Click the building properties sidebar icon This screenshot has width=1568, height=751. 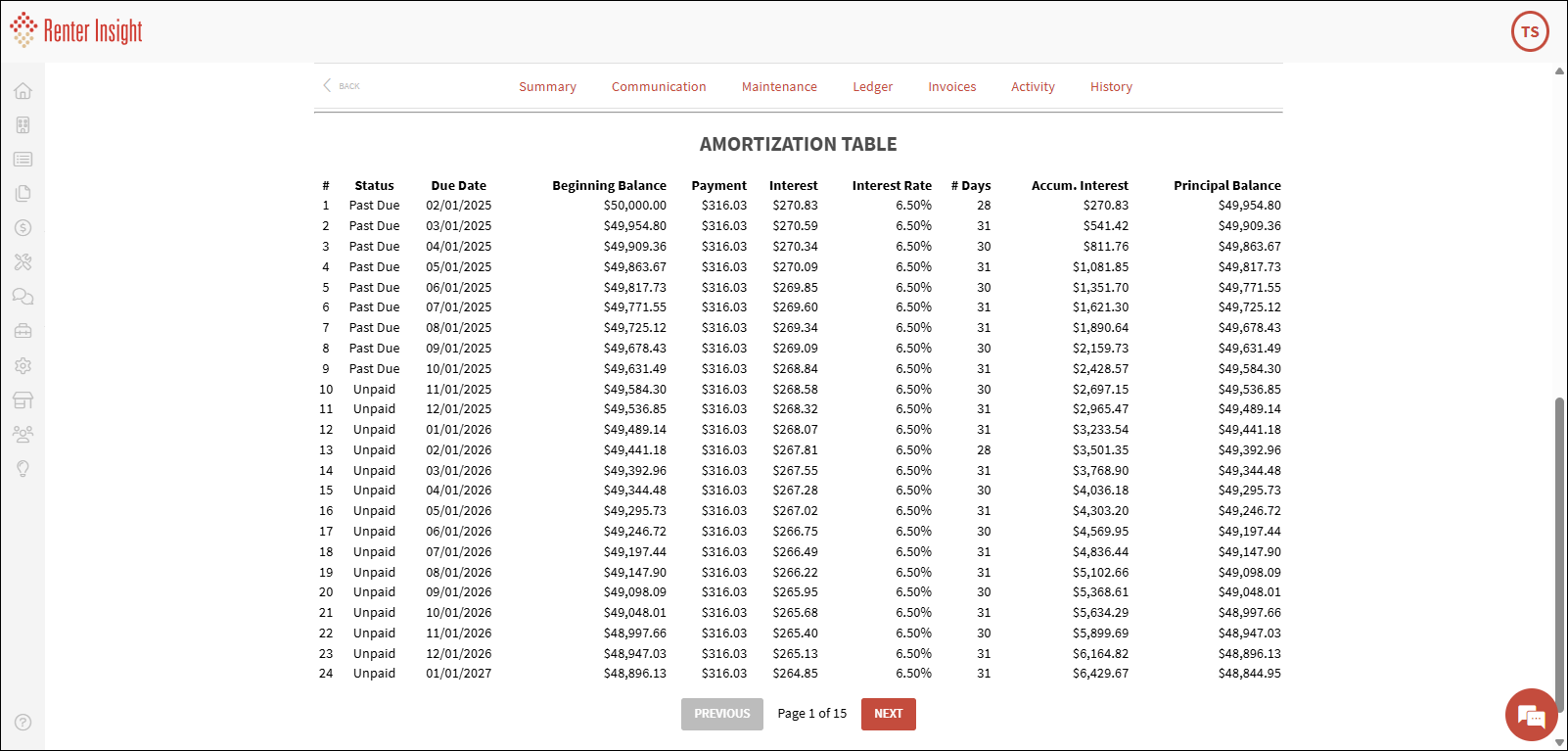pyautogui.click(x=23, y=125)
